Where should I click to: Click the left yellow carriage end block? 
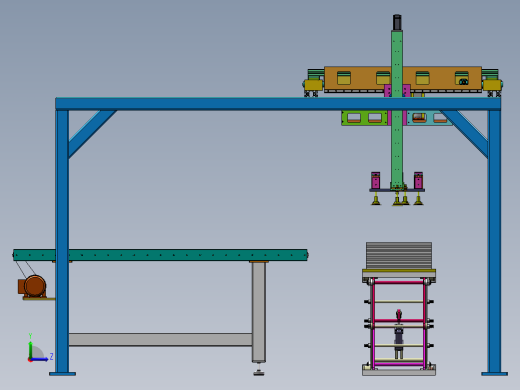(x=314, y=85)
